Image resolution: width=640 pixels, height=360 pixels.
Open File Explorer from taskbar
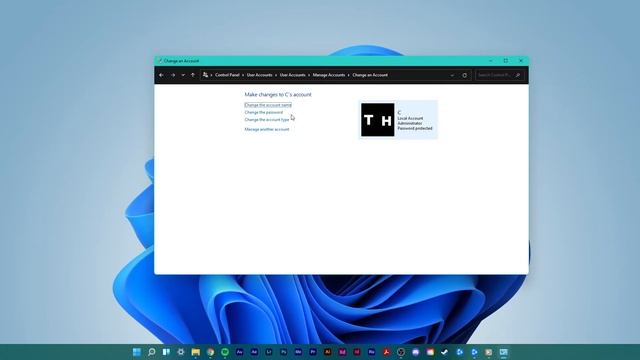pos(196,352)
